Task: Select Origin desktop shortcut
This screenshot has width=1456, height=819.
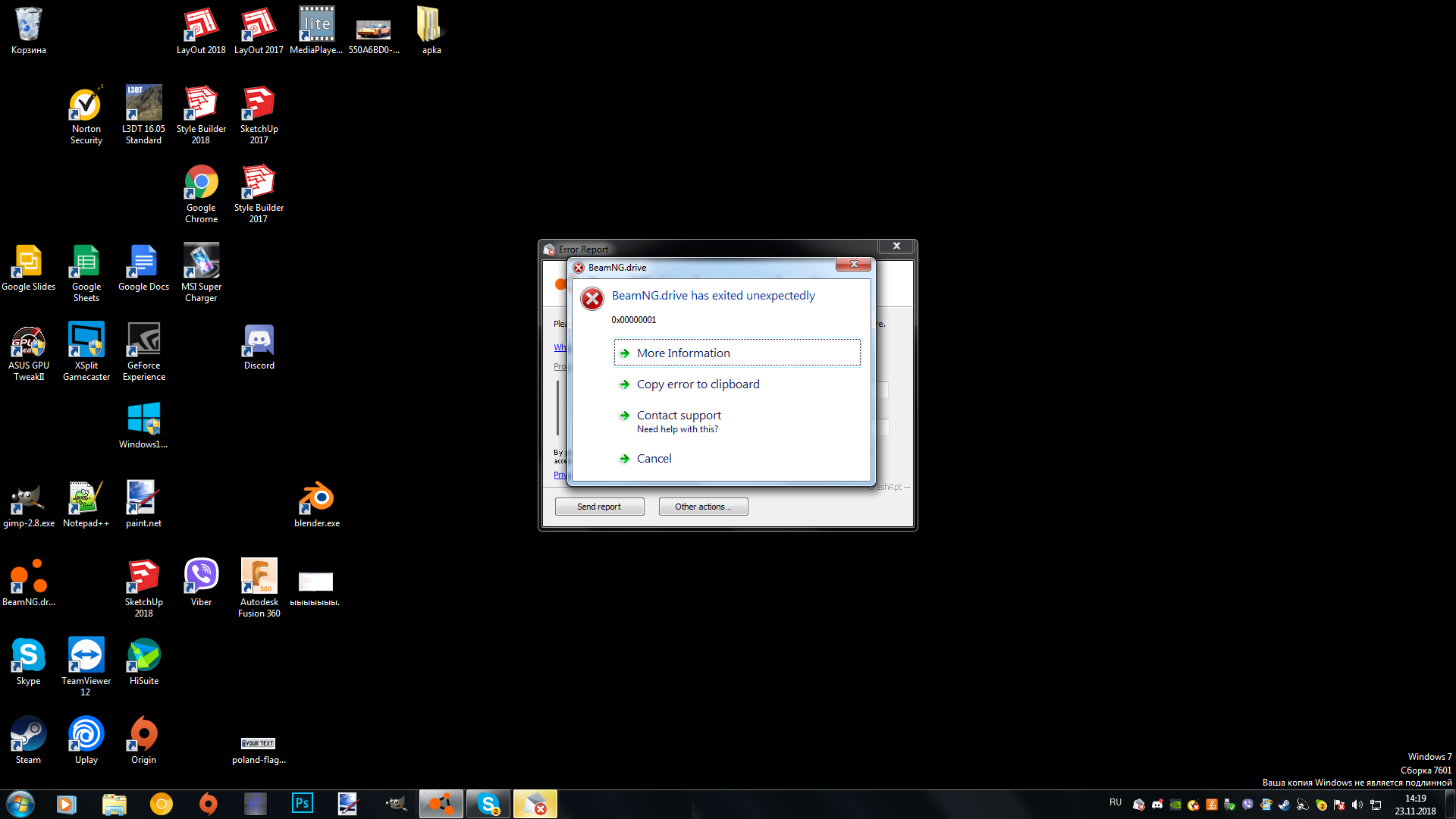Action: tap(143, 742)
